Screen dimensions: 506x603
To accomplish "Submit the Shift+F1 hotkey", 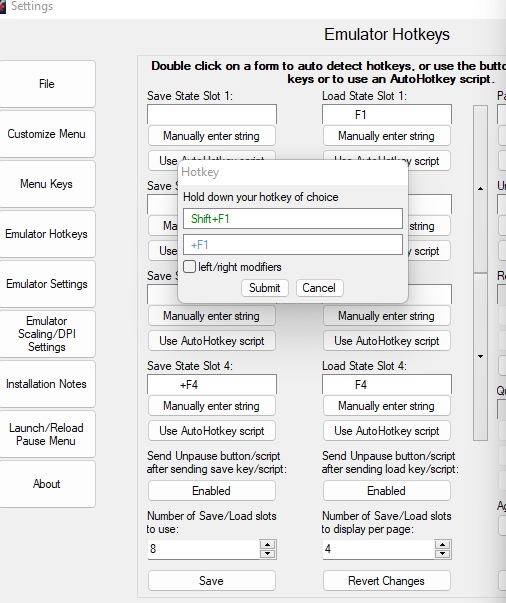I will click(265, 288).
